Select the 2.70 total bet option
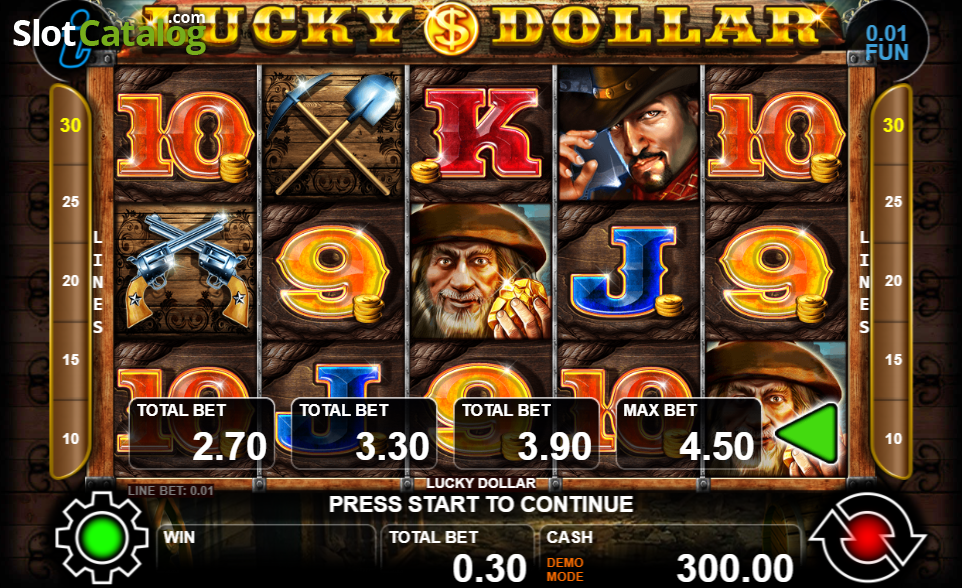The image size is (962, 588). click(x=202, y=433)
